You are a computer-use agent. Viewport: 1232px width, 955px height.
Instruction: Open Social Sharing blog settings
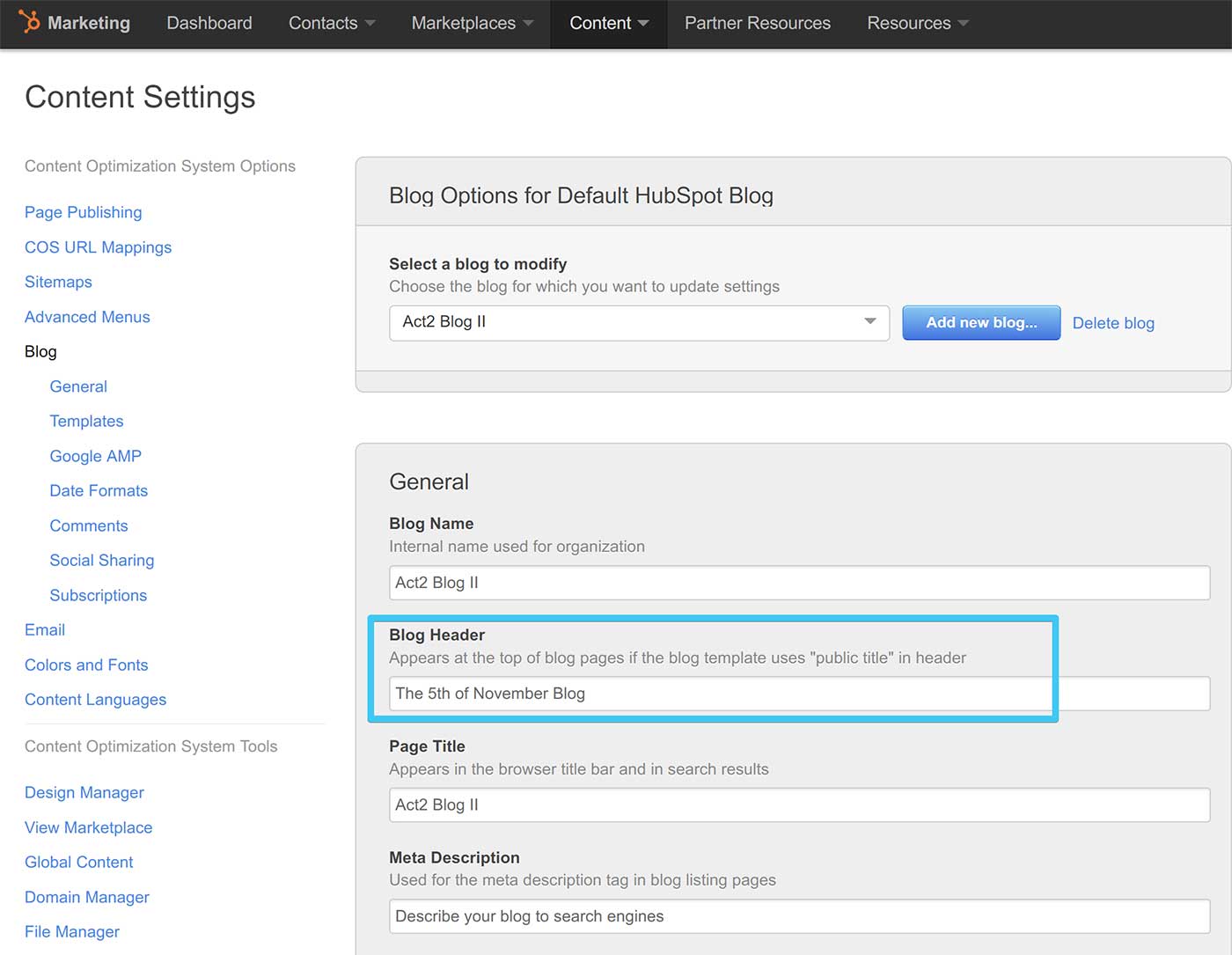[101, 560]
